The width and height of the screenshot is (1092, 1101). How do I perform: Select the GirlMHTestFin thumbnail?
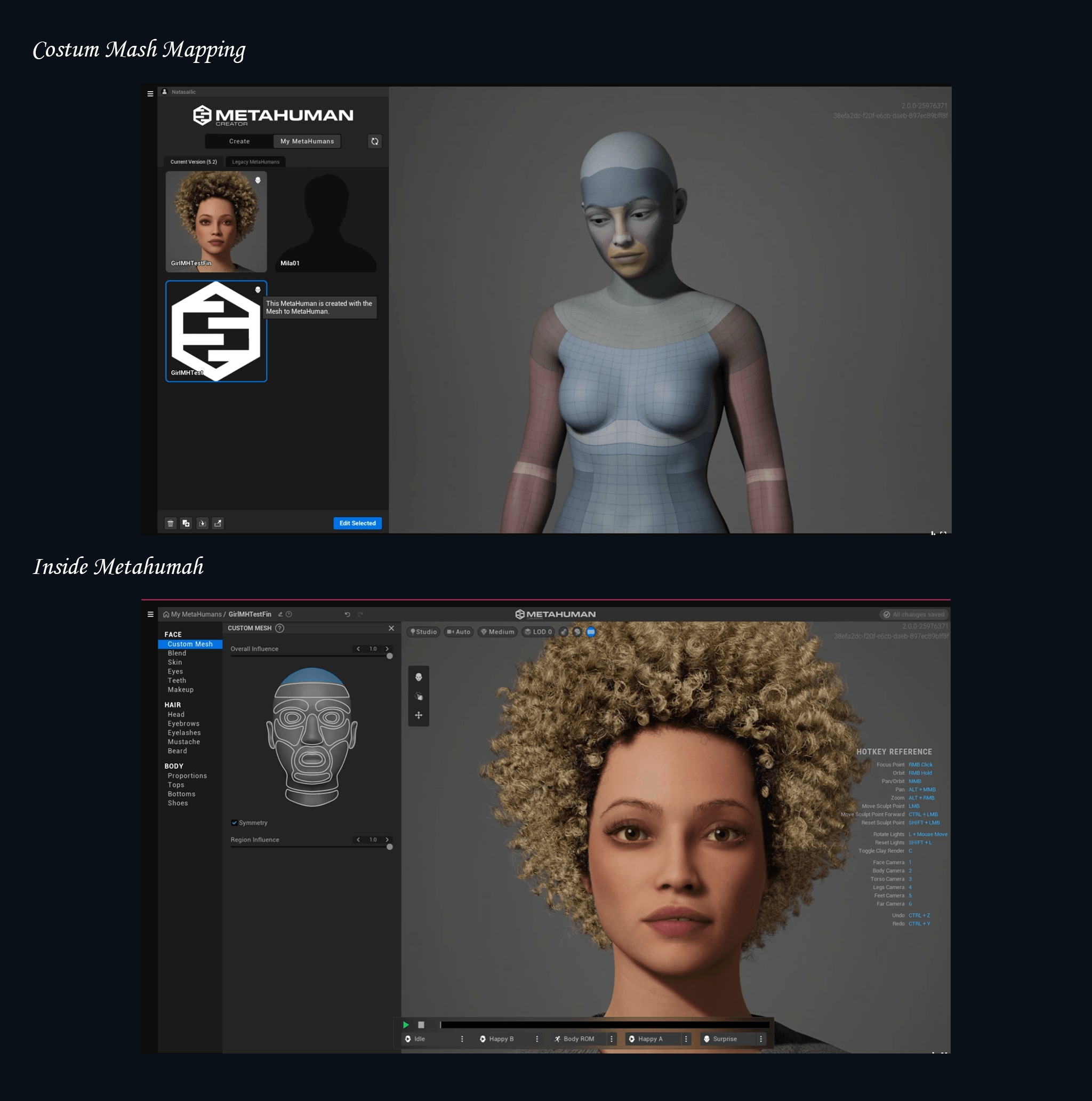(214, 219)
